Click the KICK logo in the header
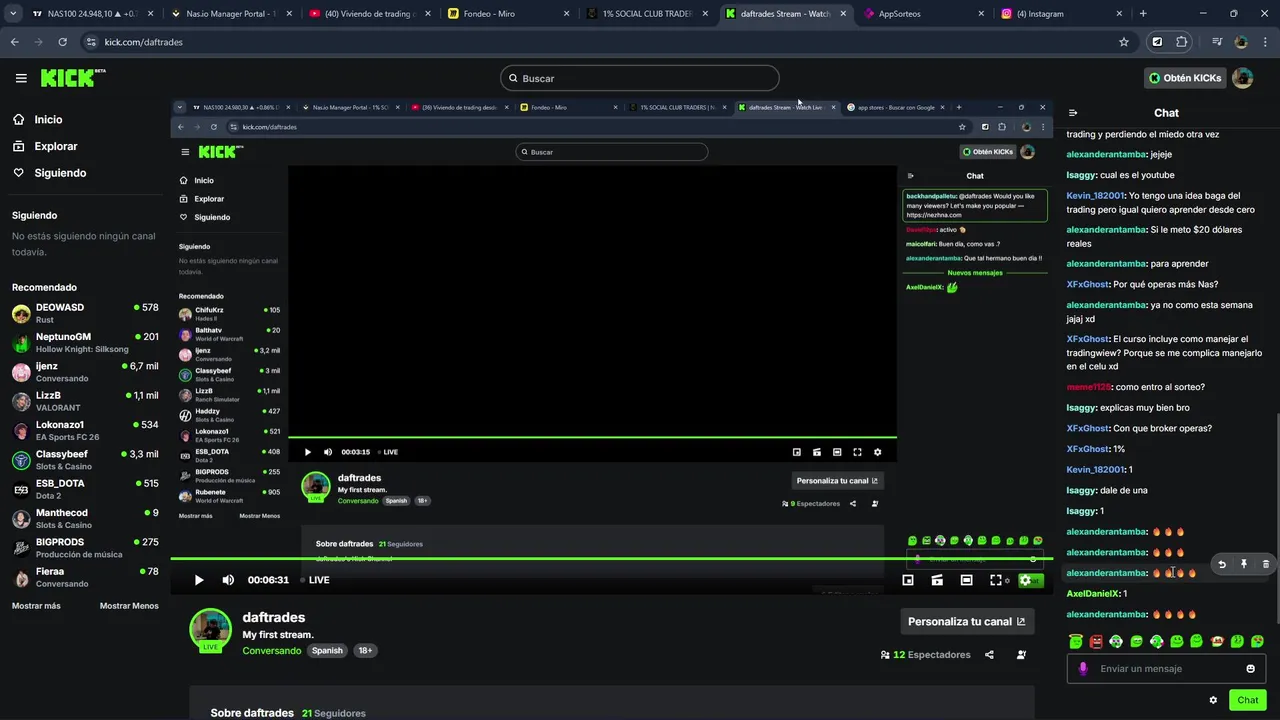The width and height of the screenshot is (1280, 720). coord(73,78)
